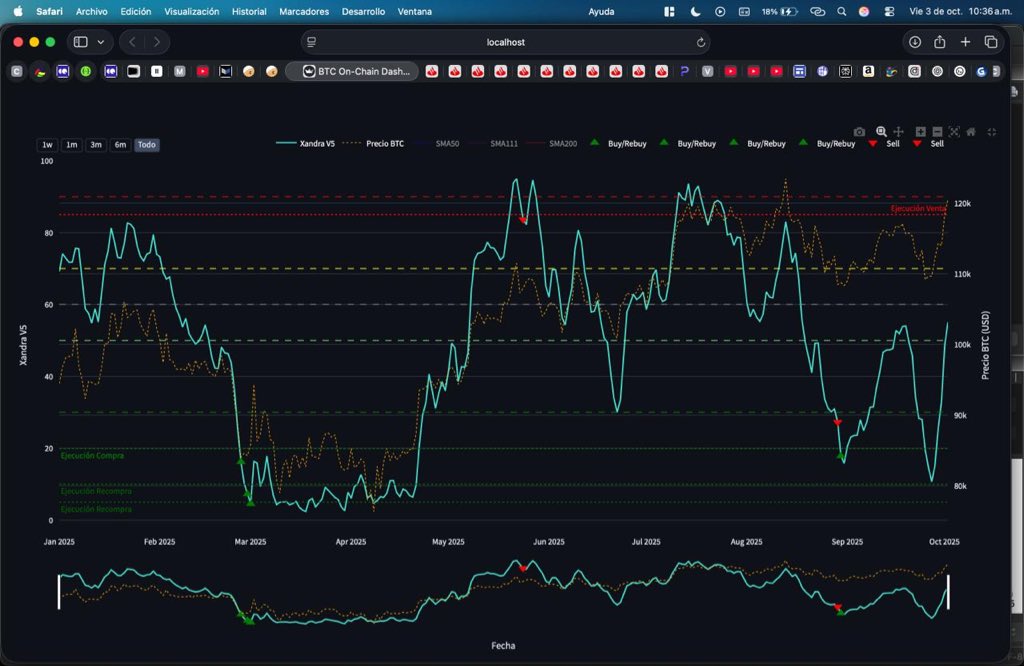This screenshot has width=1024, height=666.
Task: Open the gray 'M' pinned tab
Action: (180, 71)
